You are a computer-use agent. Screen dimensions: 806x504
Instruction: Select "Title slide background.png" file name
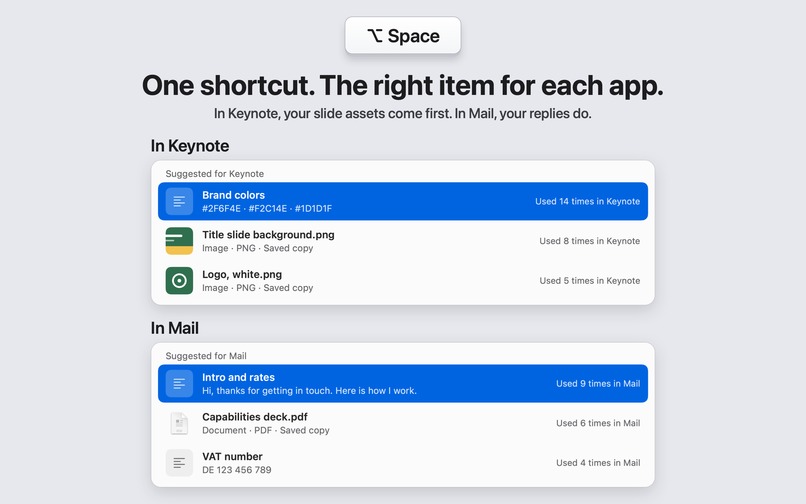[268, 235]
